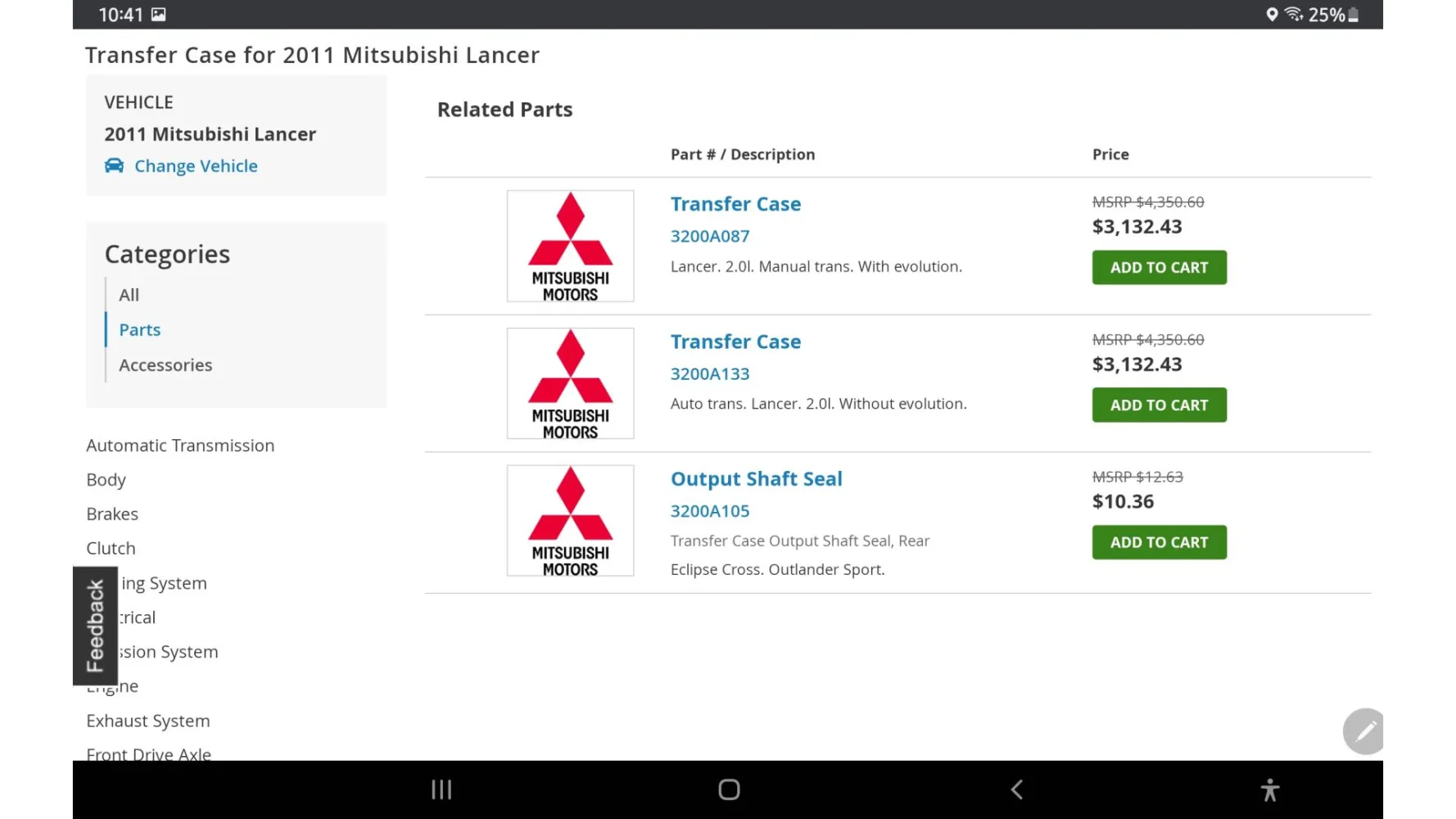Open Mitsubishi thumbnail for 3200A133
The width and height of the screenshot is (1456, 819).
pyautogui.click(x=570, y=383)
